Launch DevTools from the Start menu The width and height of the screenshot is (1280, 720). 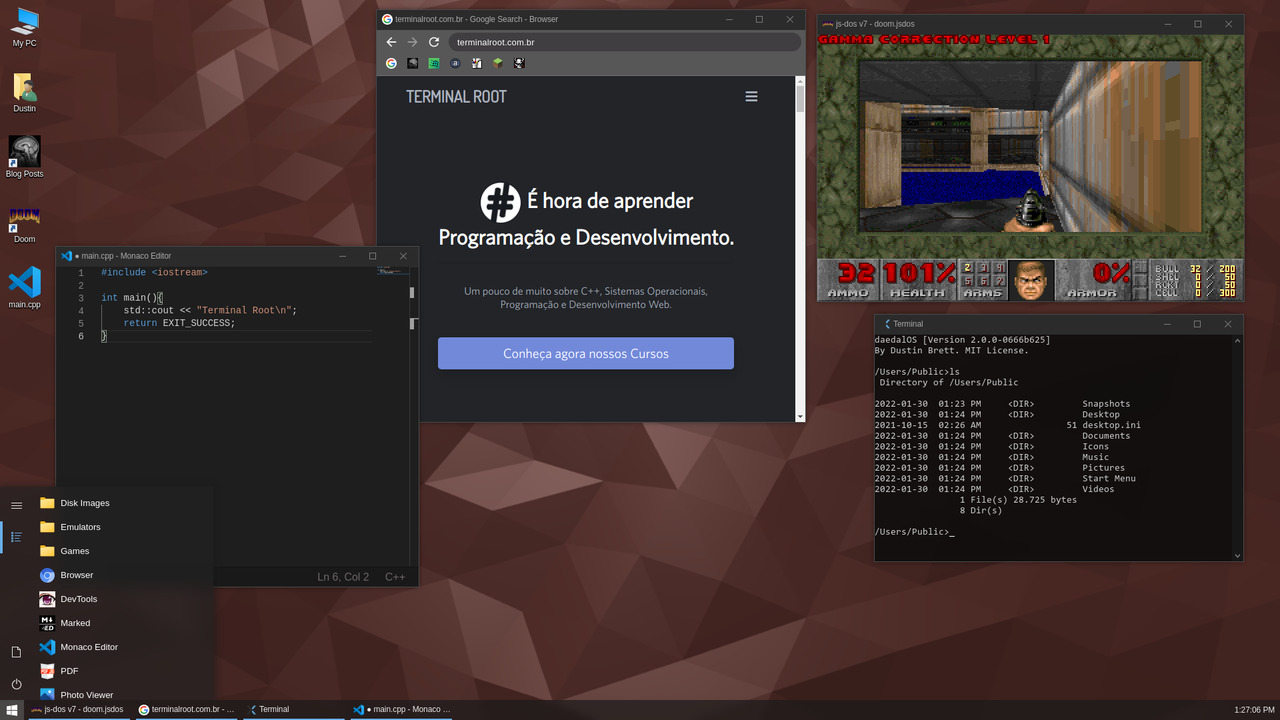tap(123, 599)
